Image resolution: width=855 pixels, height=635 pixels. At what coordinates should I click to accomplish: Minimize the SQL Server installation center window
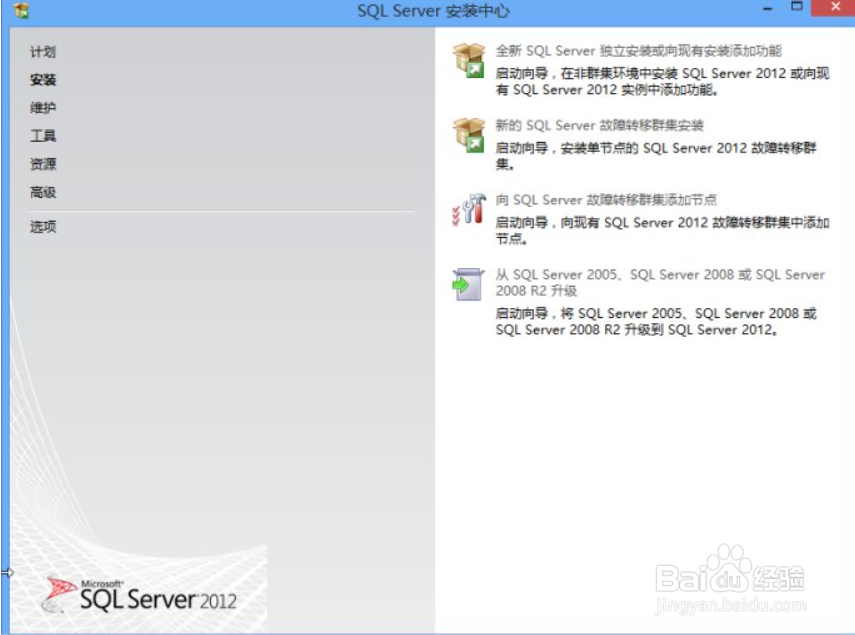coord(767,8)
